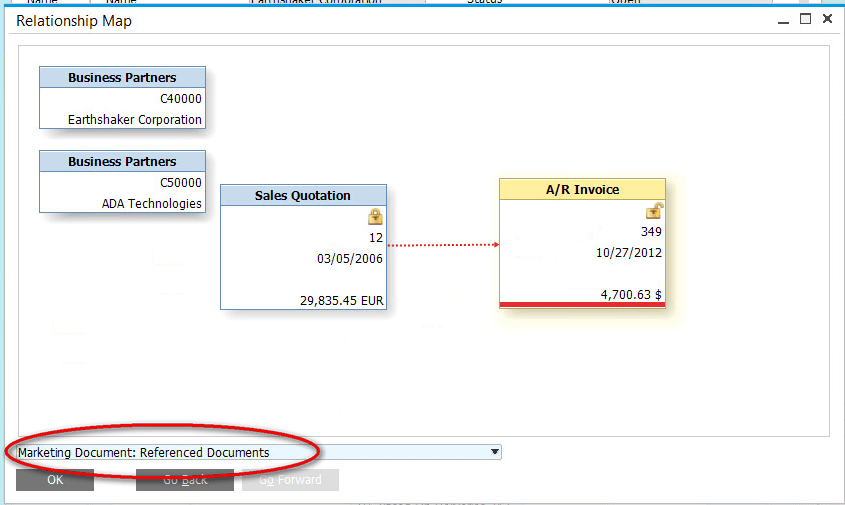
Task: Maximize the Relationship Map window
Action: click(805, 19)
